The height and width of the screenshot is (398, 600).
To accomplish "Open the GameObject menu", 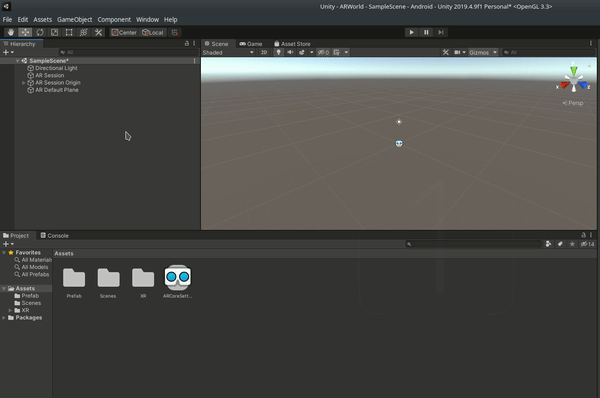I will click(75, 20).
